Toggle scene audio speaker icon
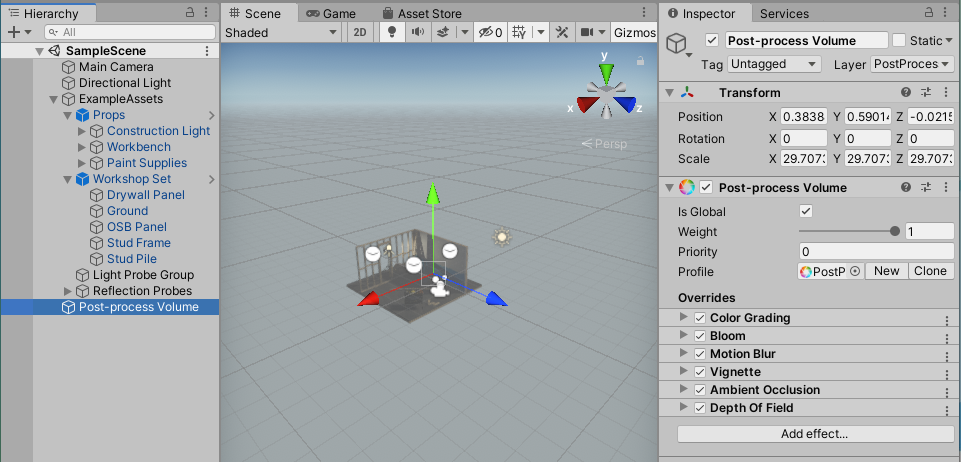This screenshot has height=462, width=961. (x=417, y=32)
